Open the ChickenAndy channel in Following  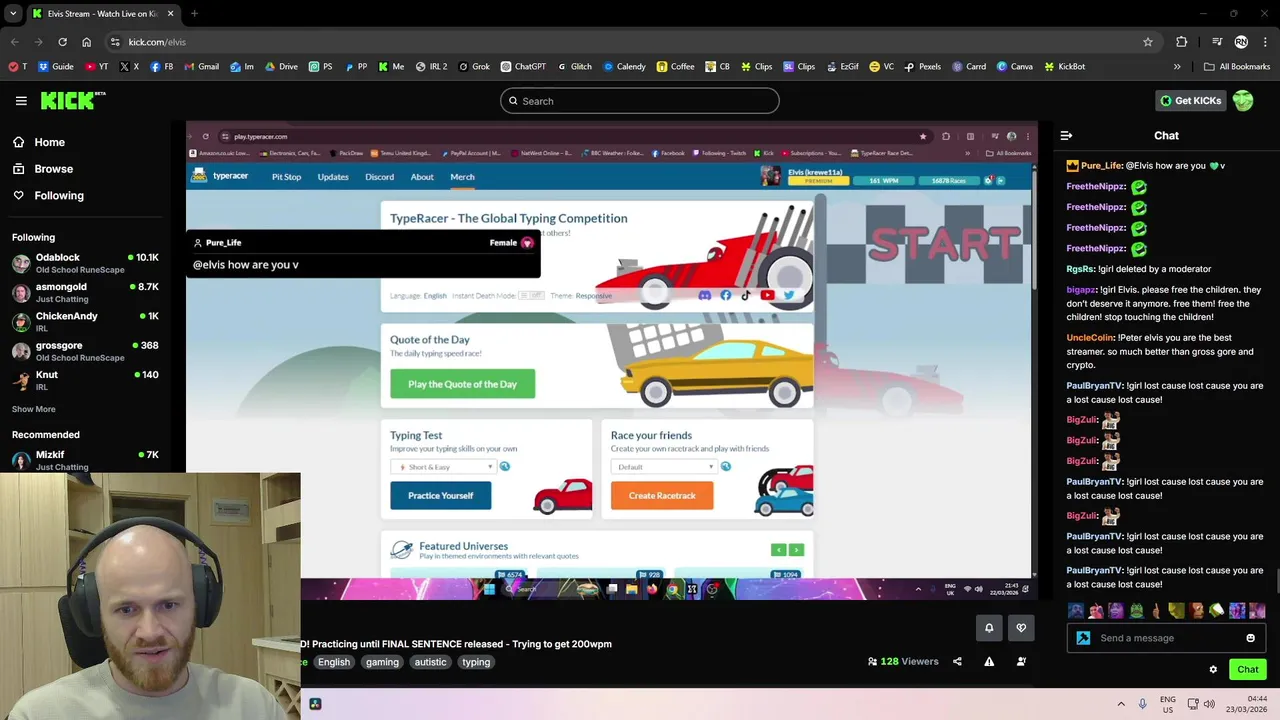[x=85, y=321]
